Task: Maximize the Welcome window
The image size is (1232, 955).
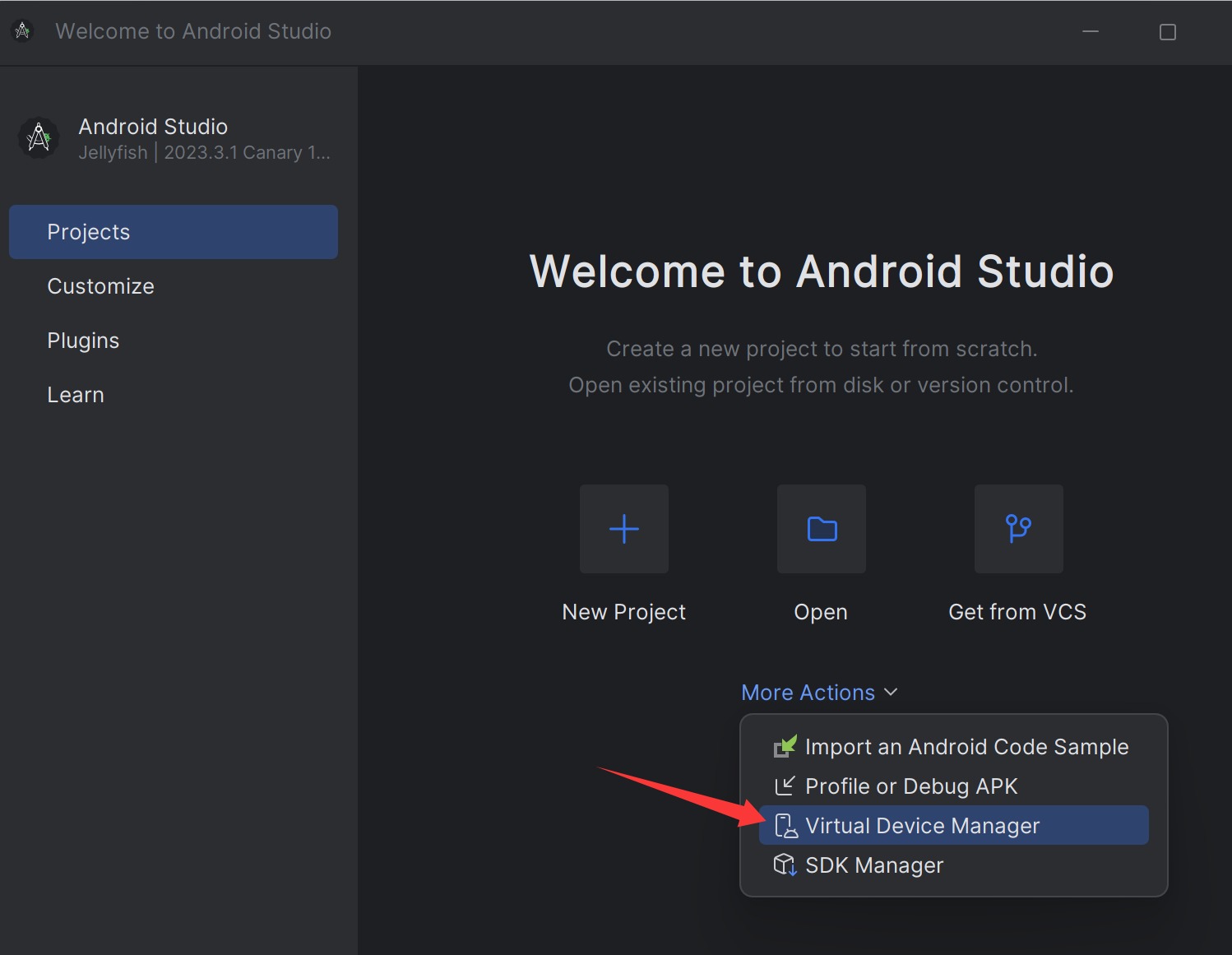Action: [1168, 31]
